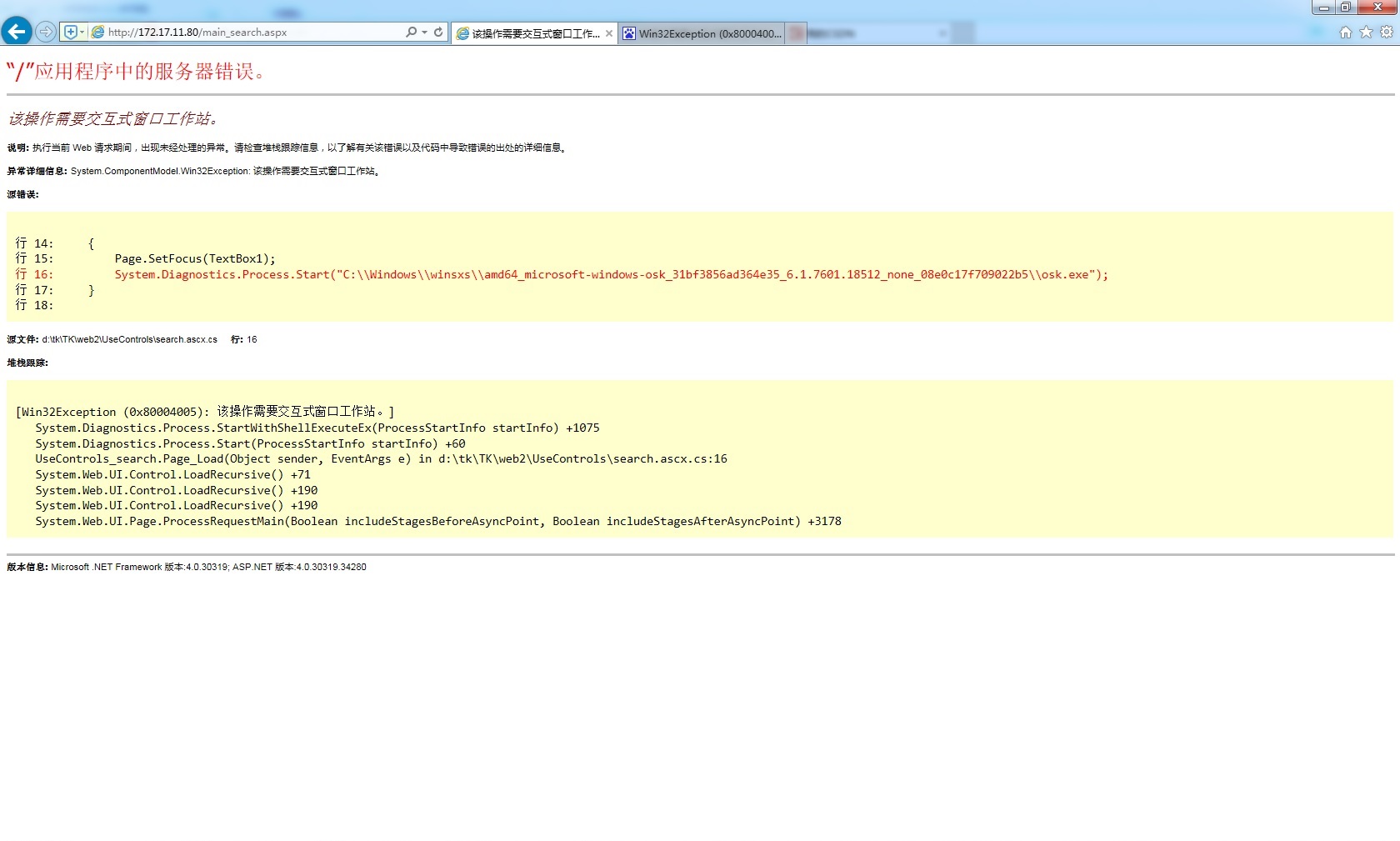Click the search magnifier in address bar
The width and height of the screenshot is (1400, 841).
[411, 32]
